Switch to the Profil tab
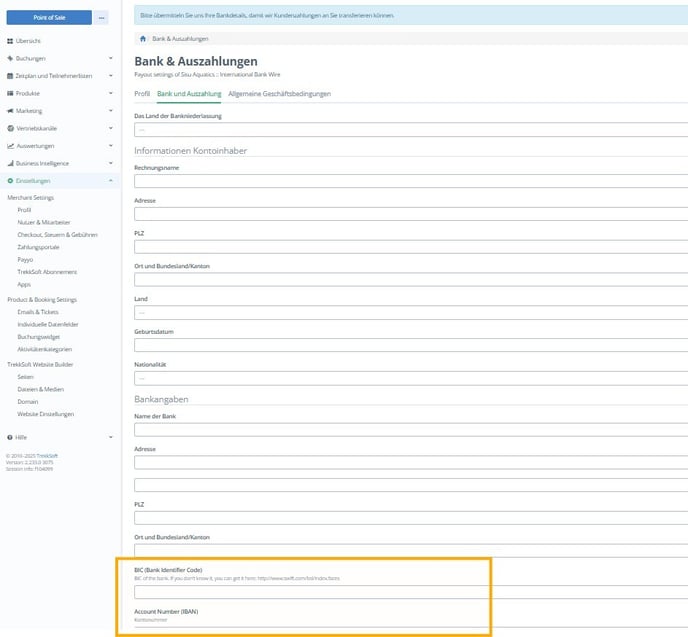The width and height of the screenshot is (688, 637). 142,94
